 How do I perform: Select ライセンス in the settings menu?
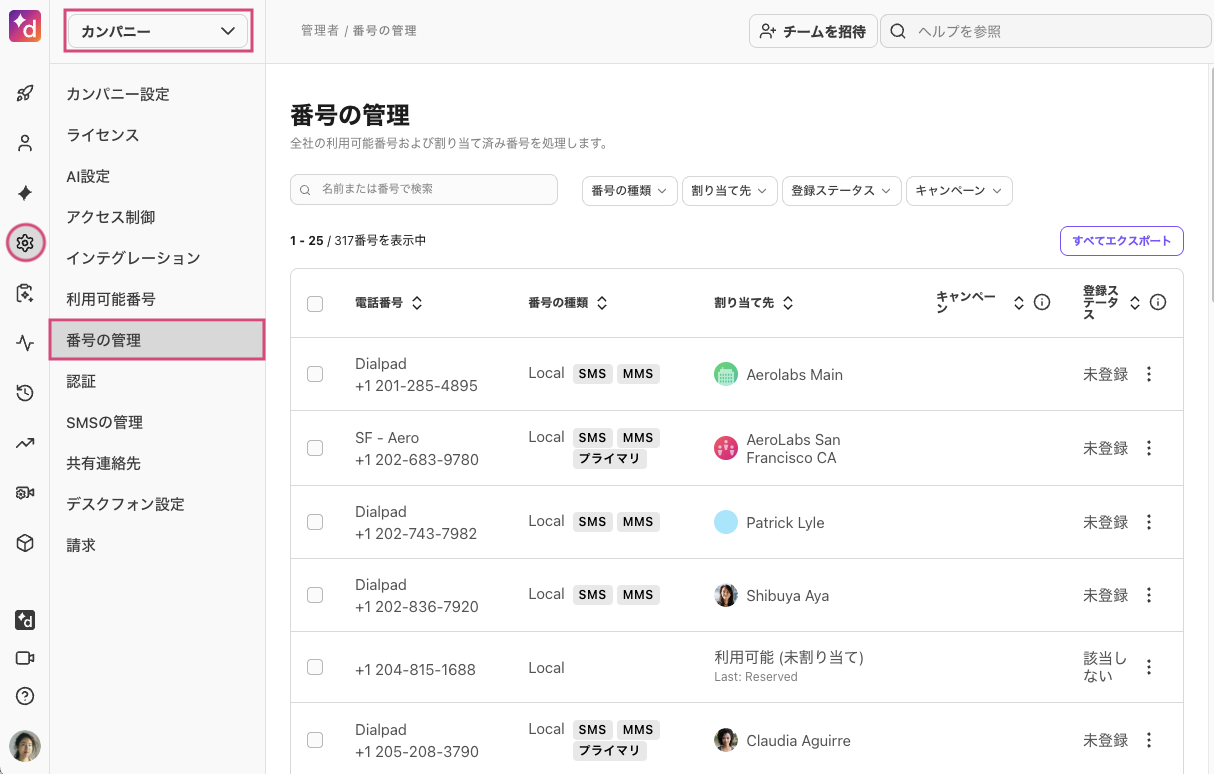(x=103, y=135)
